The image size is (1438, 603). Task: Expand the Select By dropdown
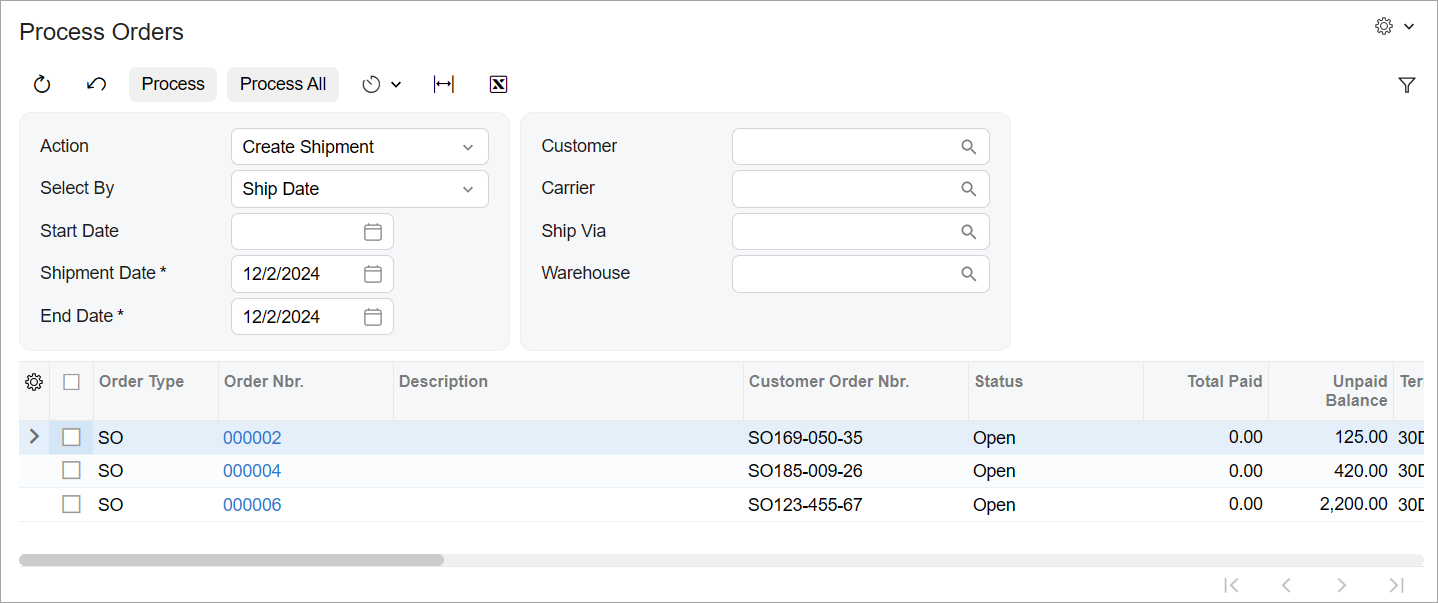(x=359, y=189)
